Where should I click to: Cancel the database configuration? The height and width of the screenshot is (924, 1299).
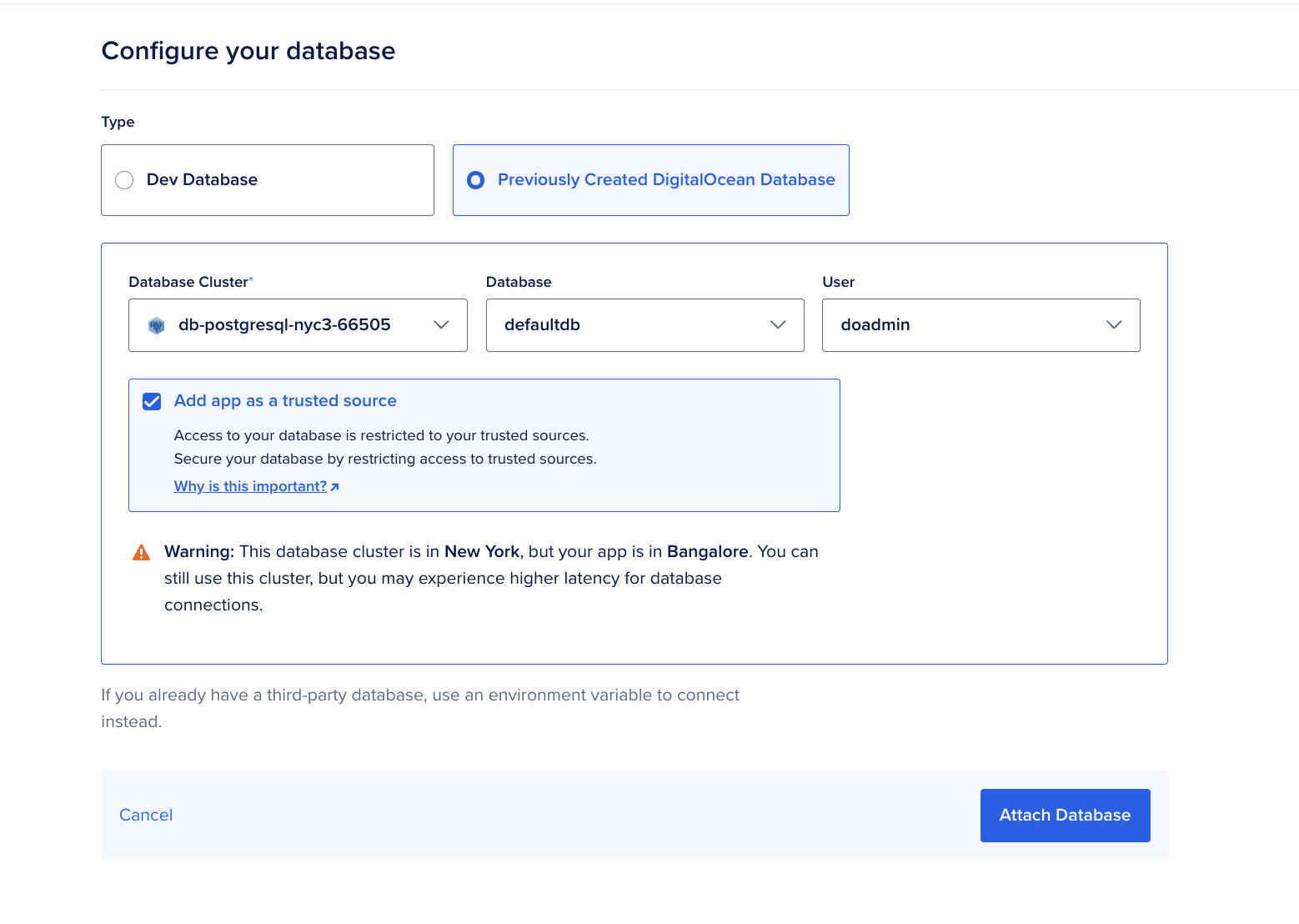click(146, 815)
